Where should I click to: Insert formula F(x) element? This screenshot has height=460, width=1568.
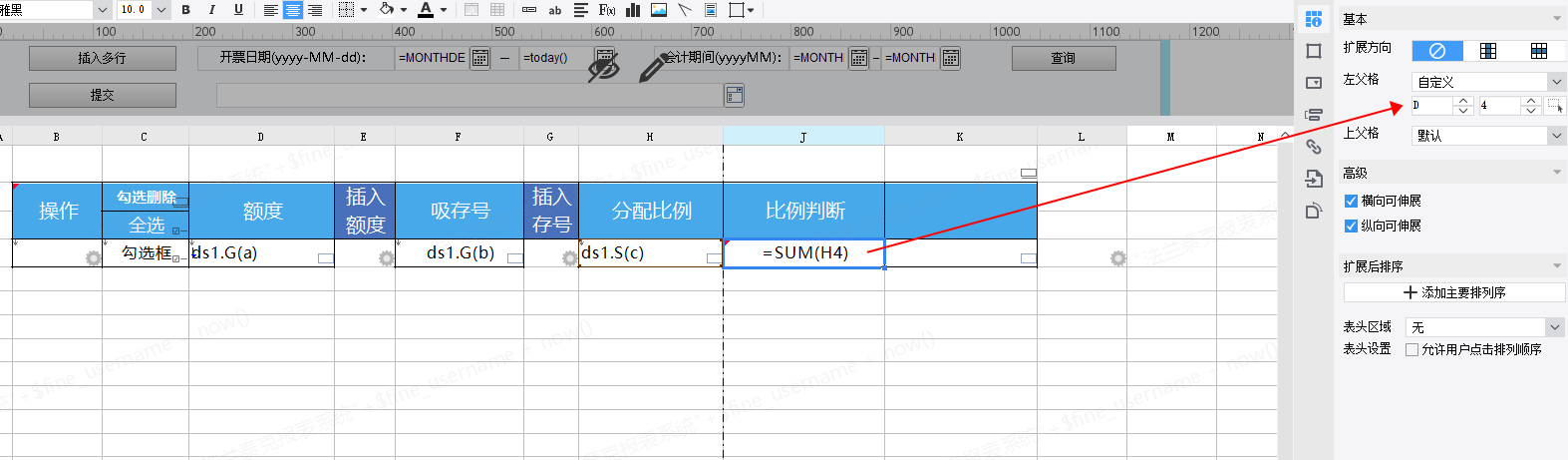tap(607, 10)
